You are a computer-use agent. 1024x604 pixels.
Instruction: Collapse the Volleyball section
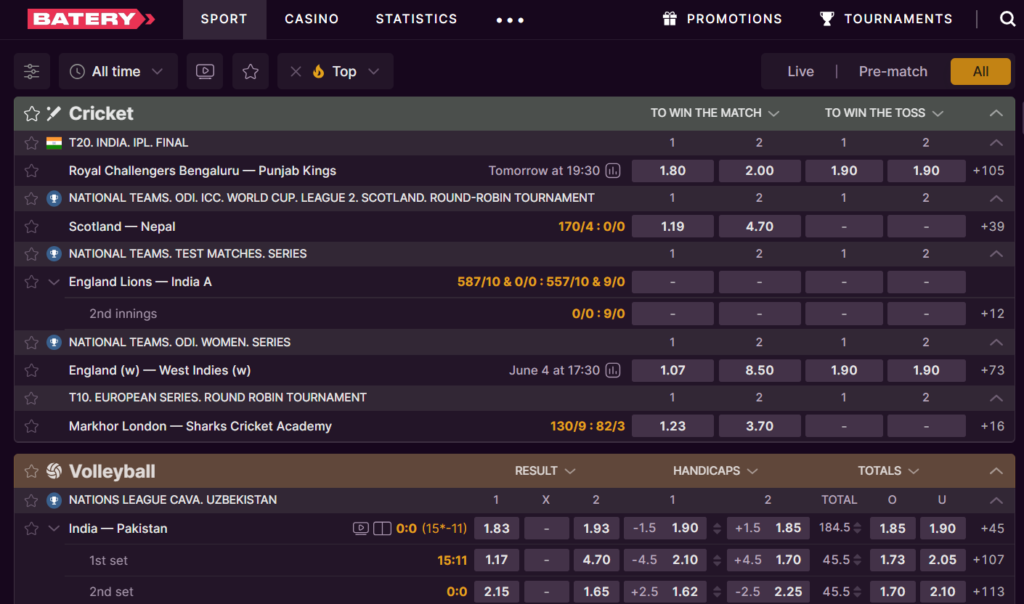pyautogui.click(x=996, y=470)
